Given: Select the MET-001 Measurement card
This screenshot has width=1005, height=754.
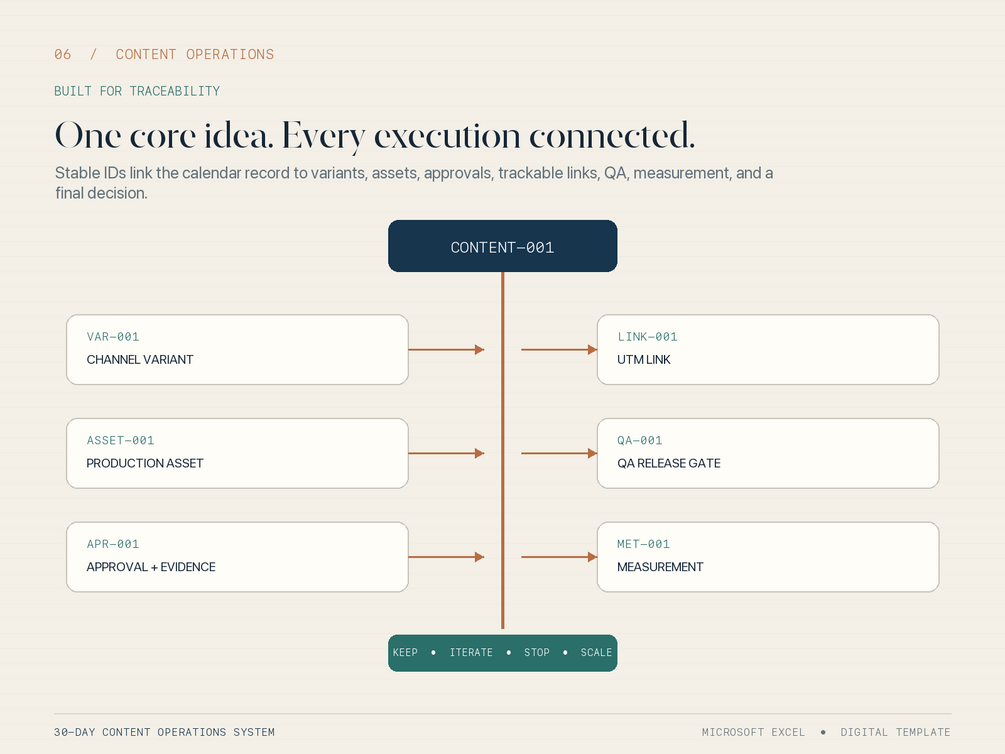Looking at the screenshot, I should point(768,557).
